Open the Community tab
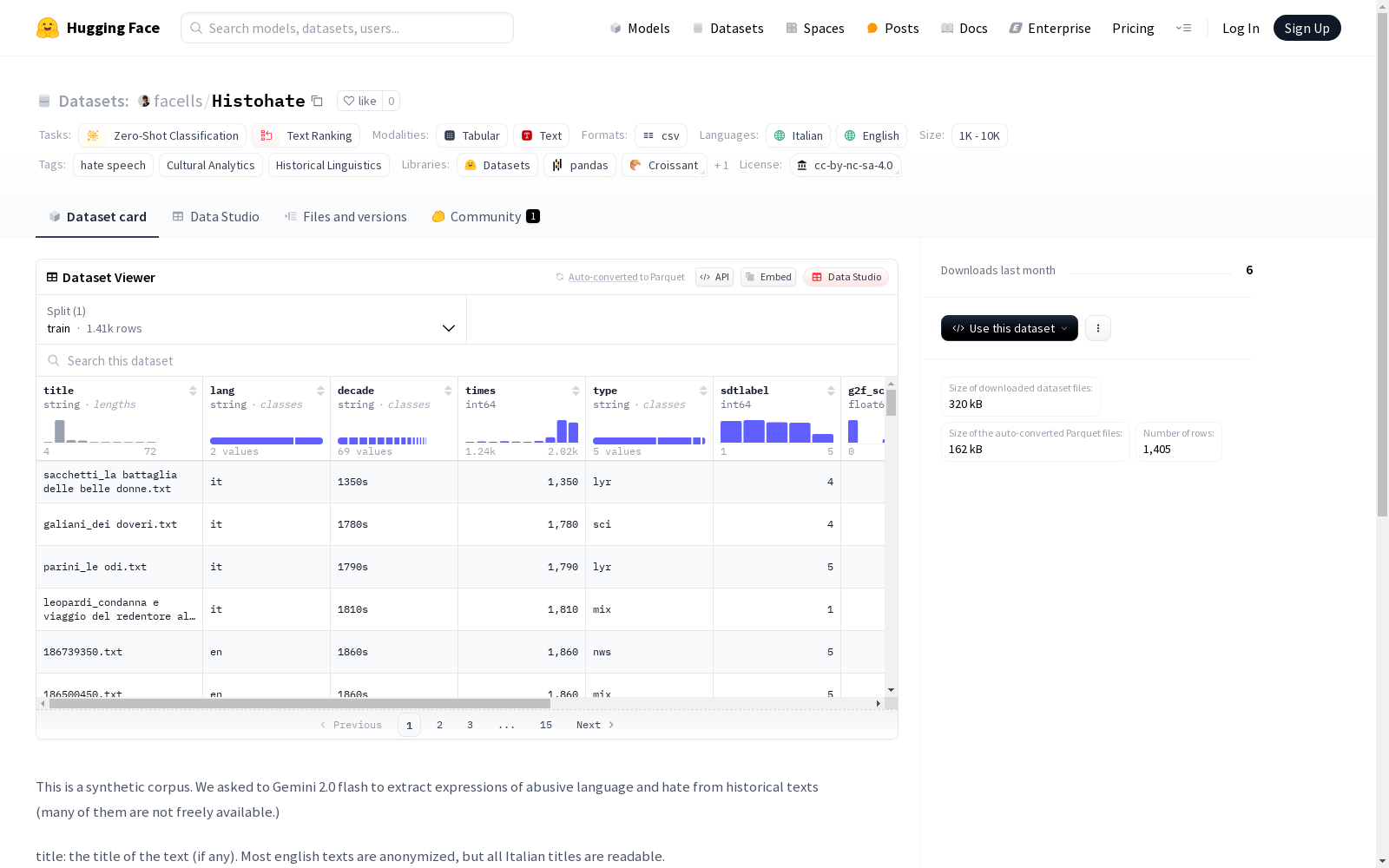 486,217
